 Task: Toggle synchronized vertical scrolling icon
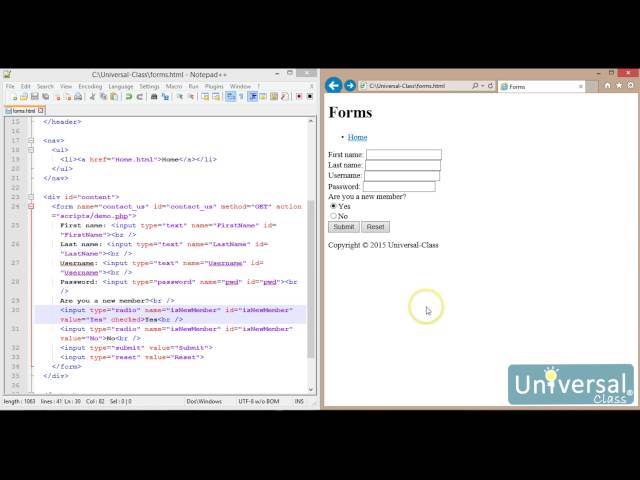(205, 97)
